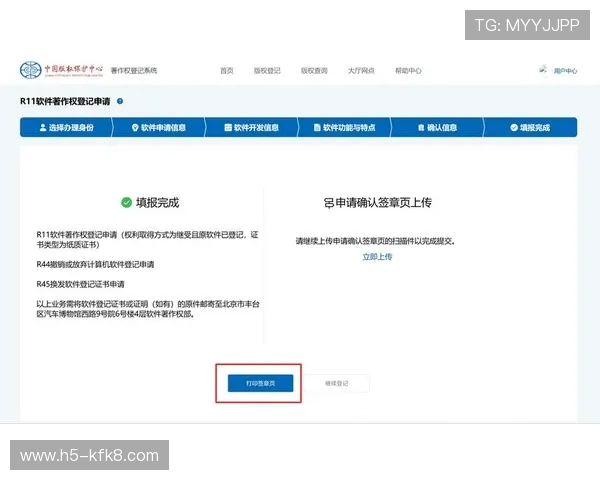Click the China Copyright Protection Center logo
This screenshot has width=600, height=480.
pos(62,70)
